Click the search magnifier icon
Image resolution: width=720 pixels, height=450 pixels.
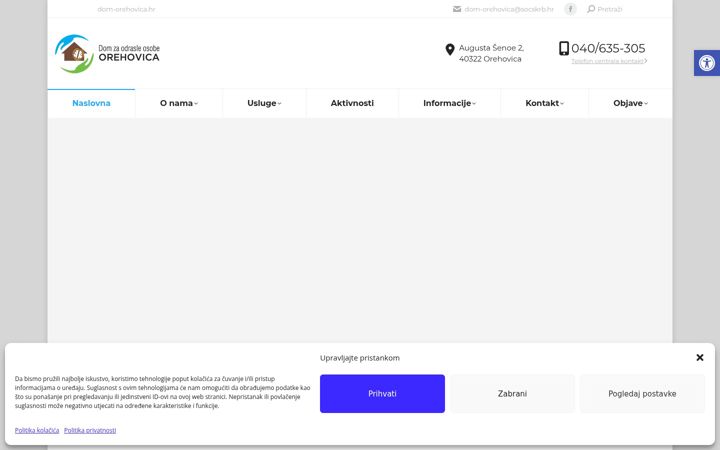click(x=591, y=9)
